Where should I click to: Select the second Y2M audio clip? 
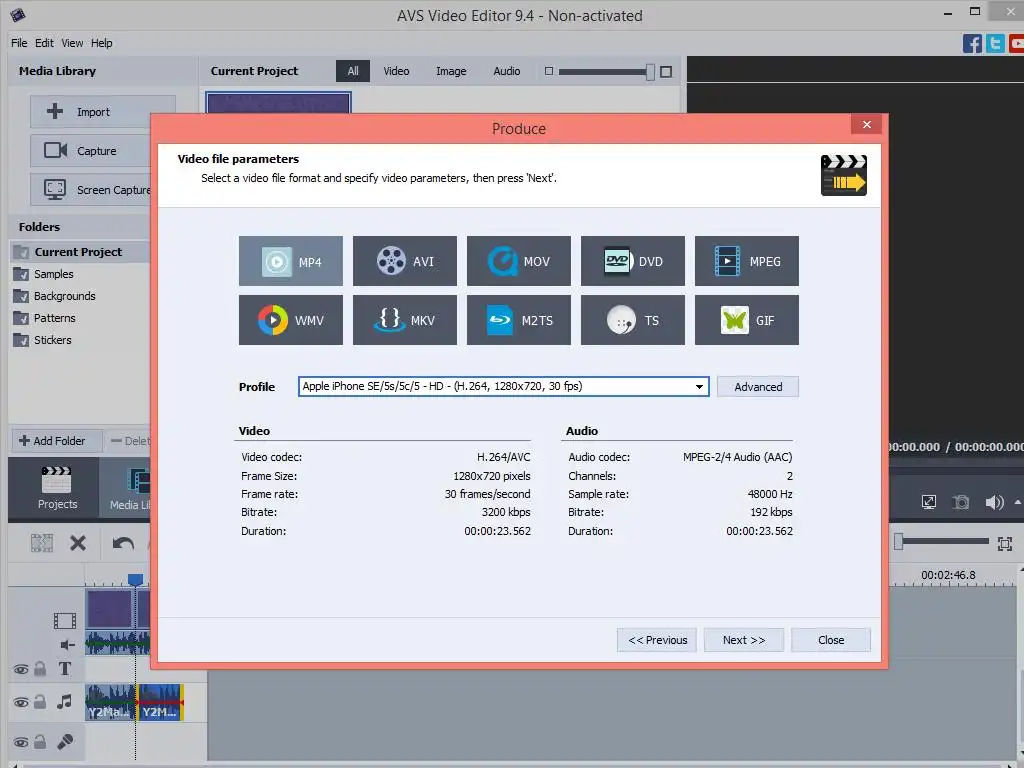(x=160, y=702)
